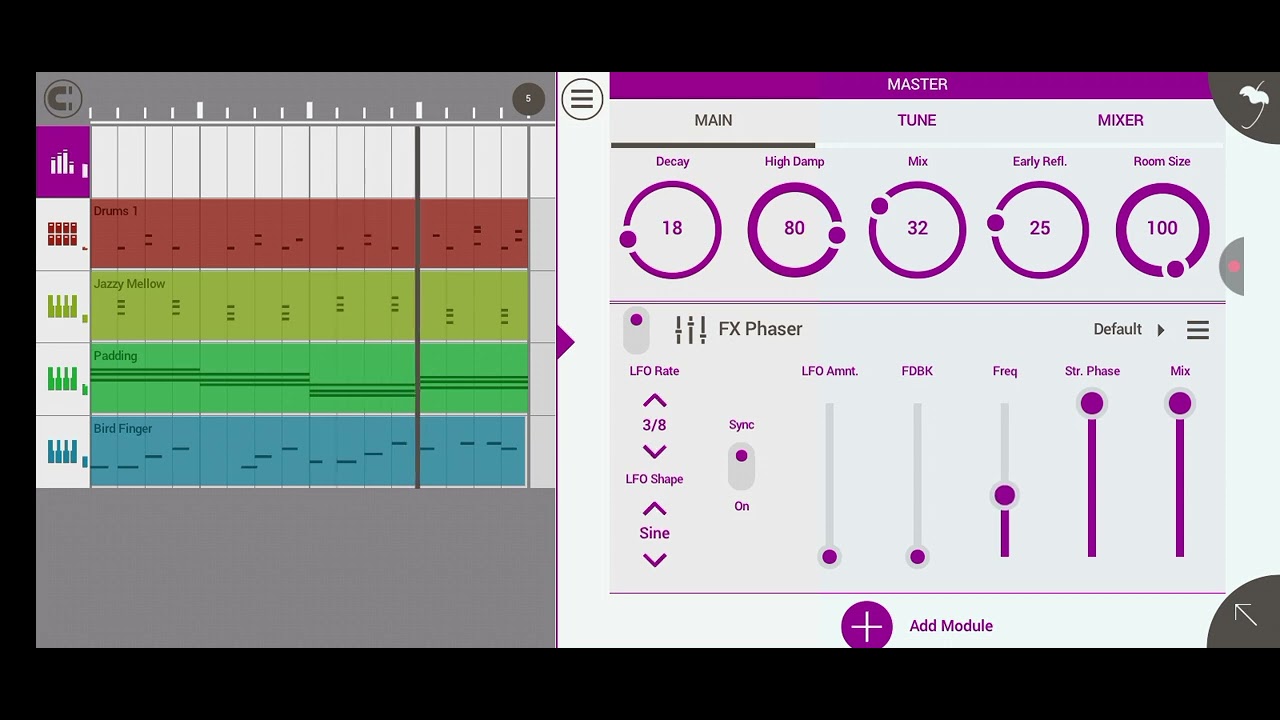1280x720 pixels.
Task: Select the Drums 1 red clip
Action: coord(309,234)
